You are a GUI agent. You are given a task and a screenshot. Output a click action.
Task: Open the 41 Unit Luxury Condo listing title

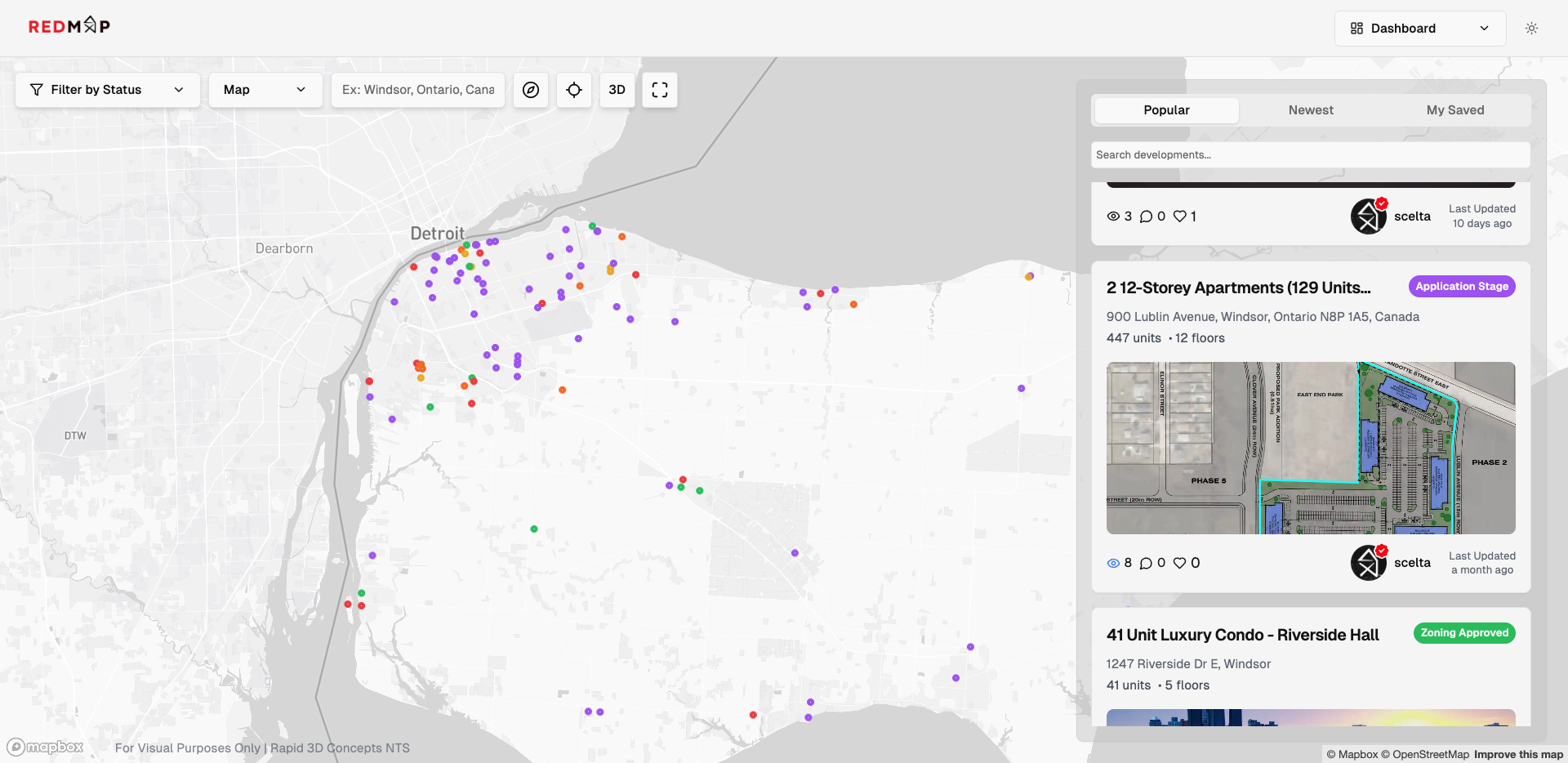(1242, 635)
